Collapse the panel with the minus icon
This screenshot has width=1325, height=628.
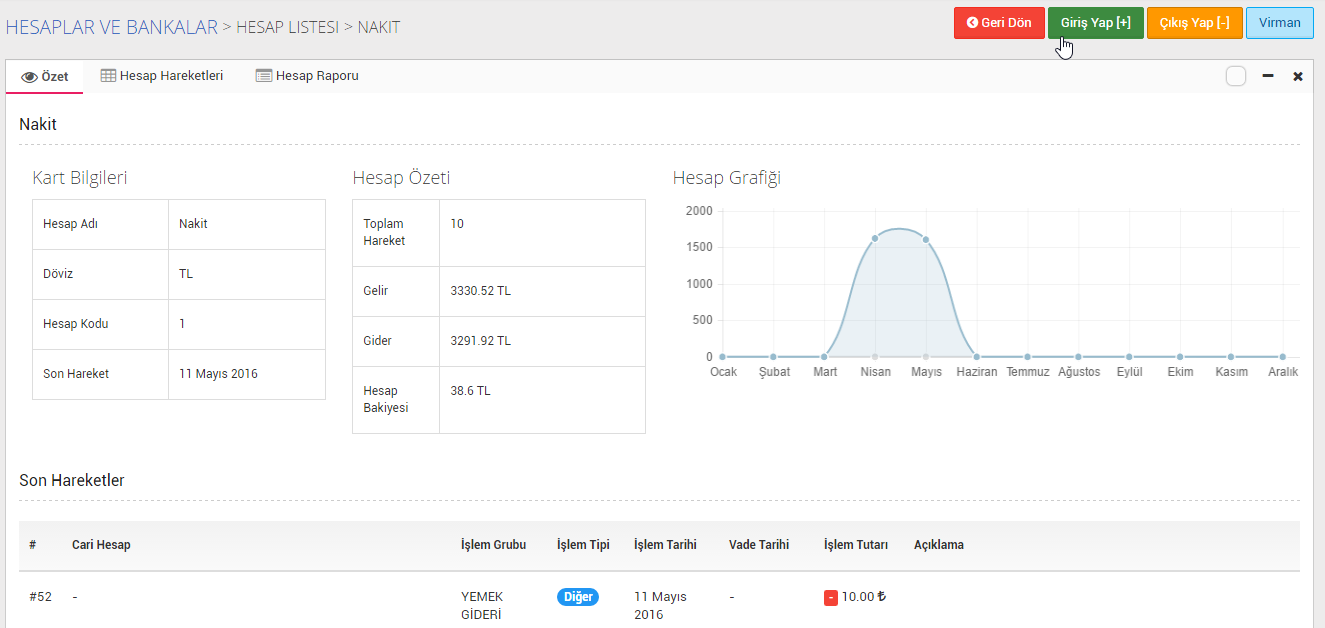click(x=1268, y=76)
